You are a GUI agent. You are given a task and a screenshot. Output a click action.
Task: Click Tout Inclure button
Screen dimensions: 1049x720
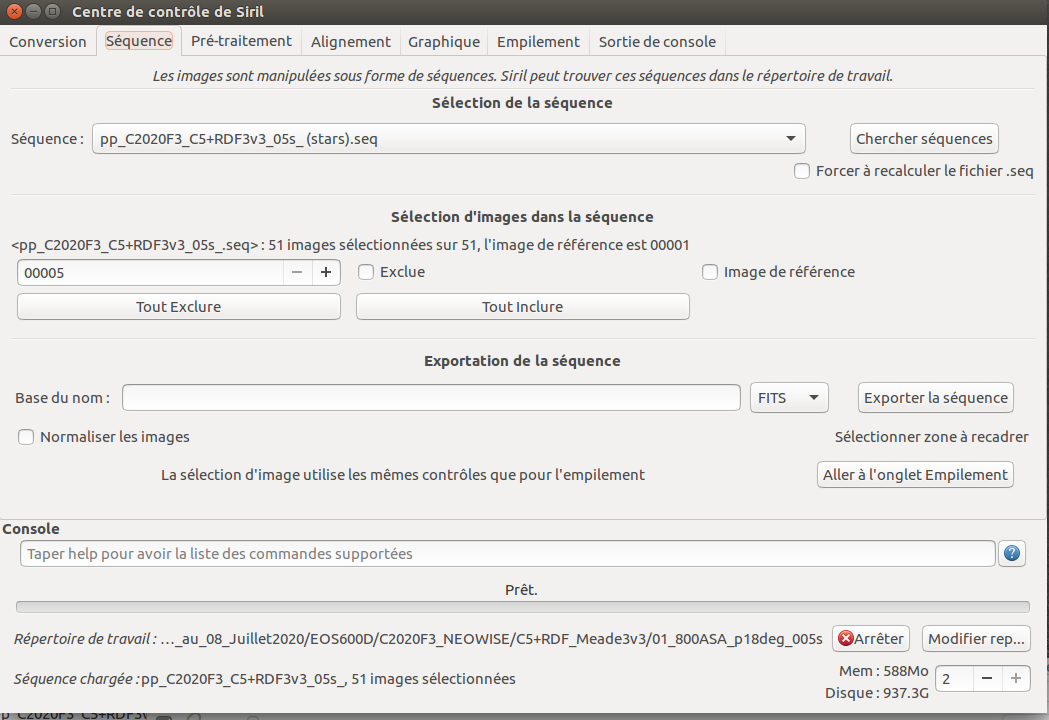point(522,306)
